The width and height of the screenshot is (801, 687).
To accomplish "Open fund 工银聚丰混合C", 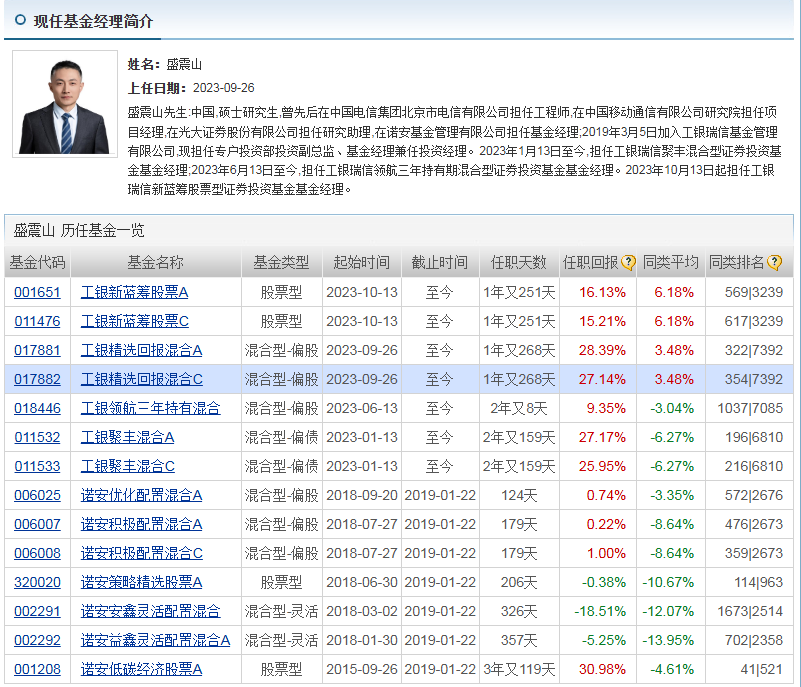I will click(x=128, y=466).
